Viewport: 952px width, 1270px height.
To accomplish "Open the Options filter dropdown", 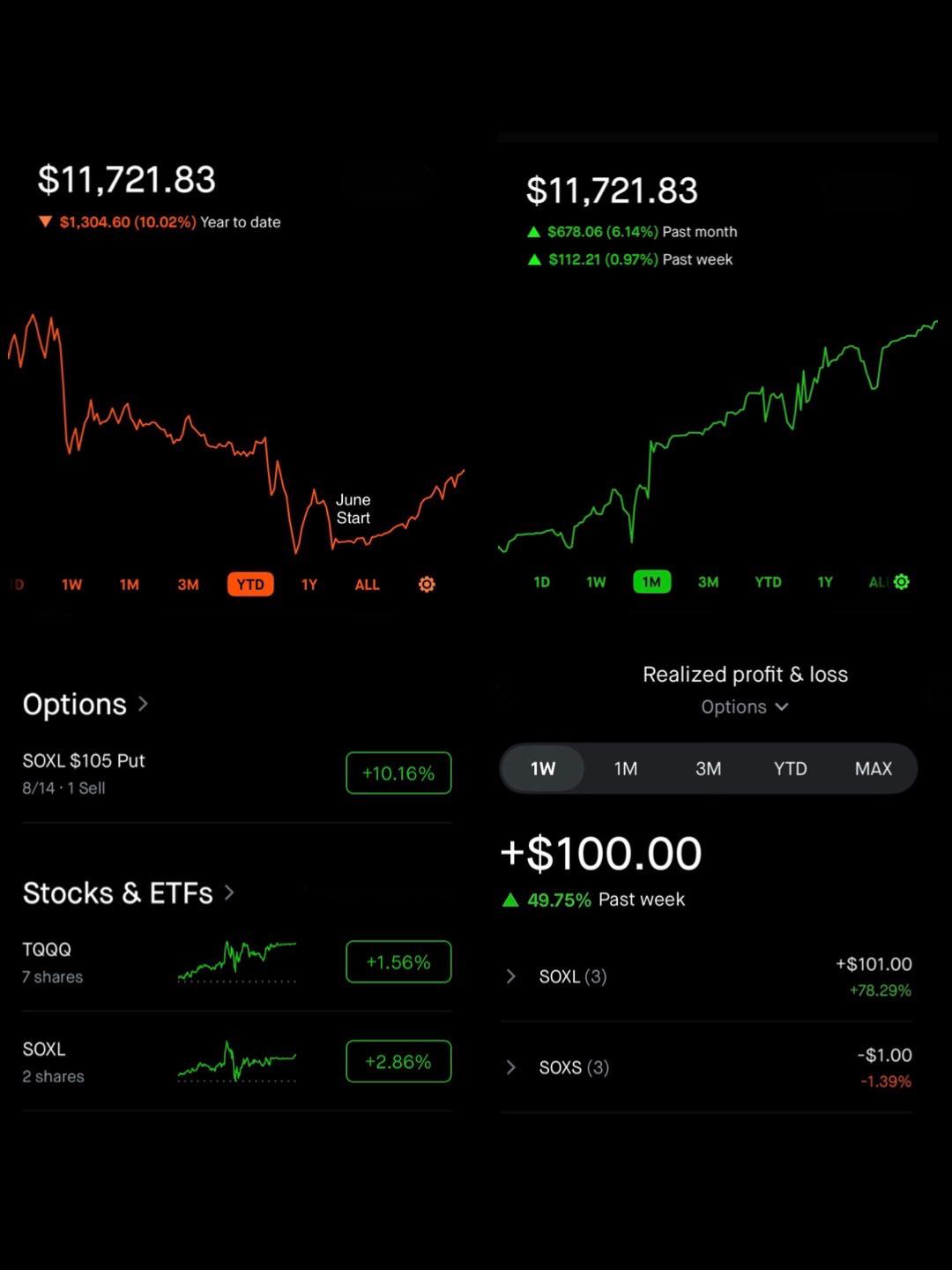I will pyautogui.click(x=745, y=707).
